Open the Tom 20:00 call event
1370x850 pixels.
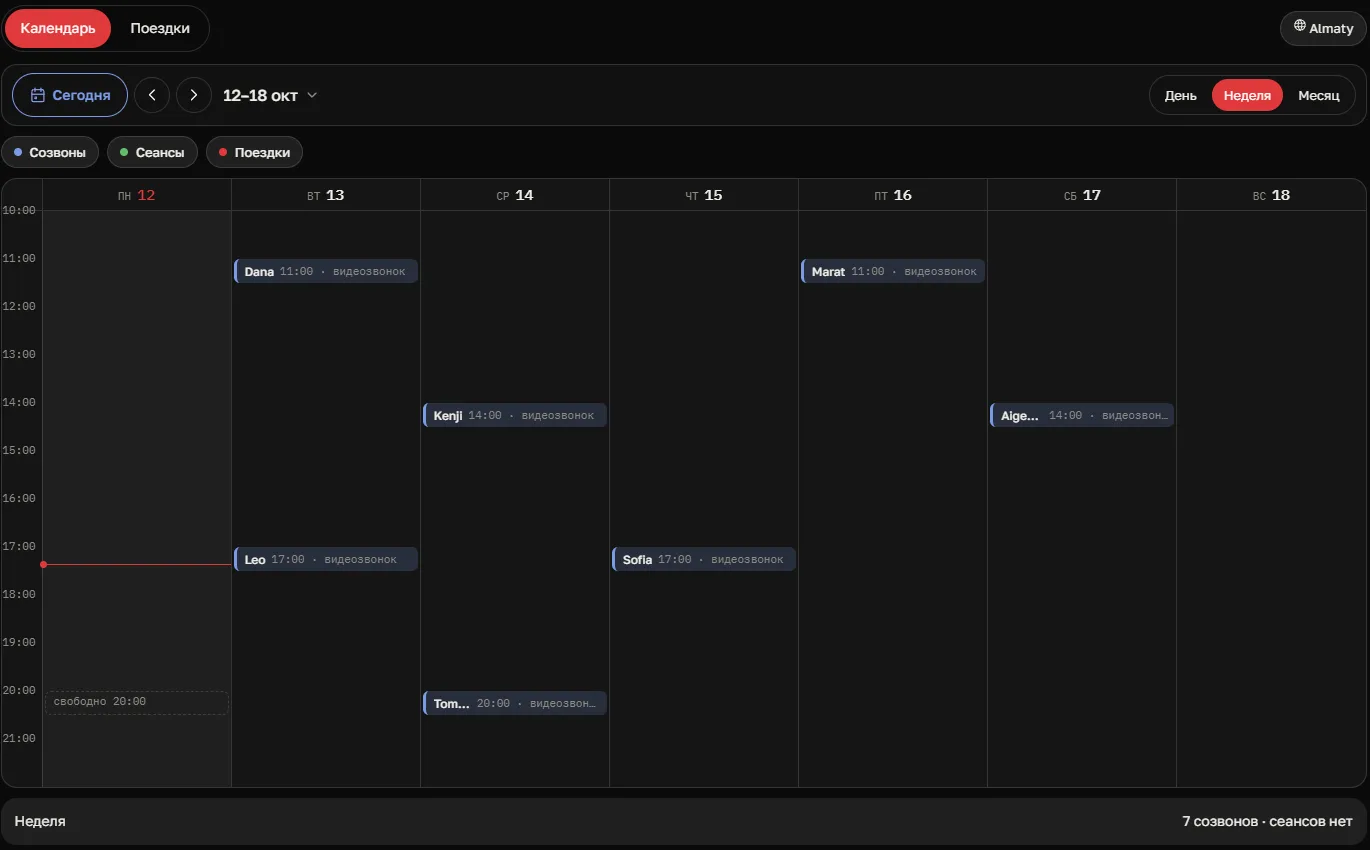click(515, 703)
